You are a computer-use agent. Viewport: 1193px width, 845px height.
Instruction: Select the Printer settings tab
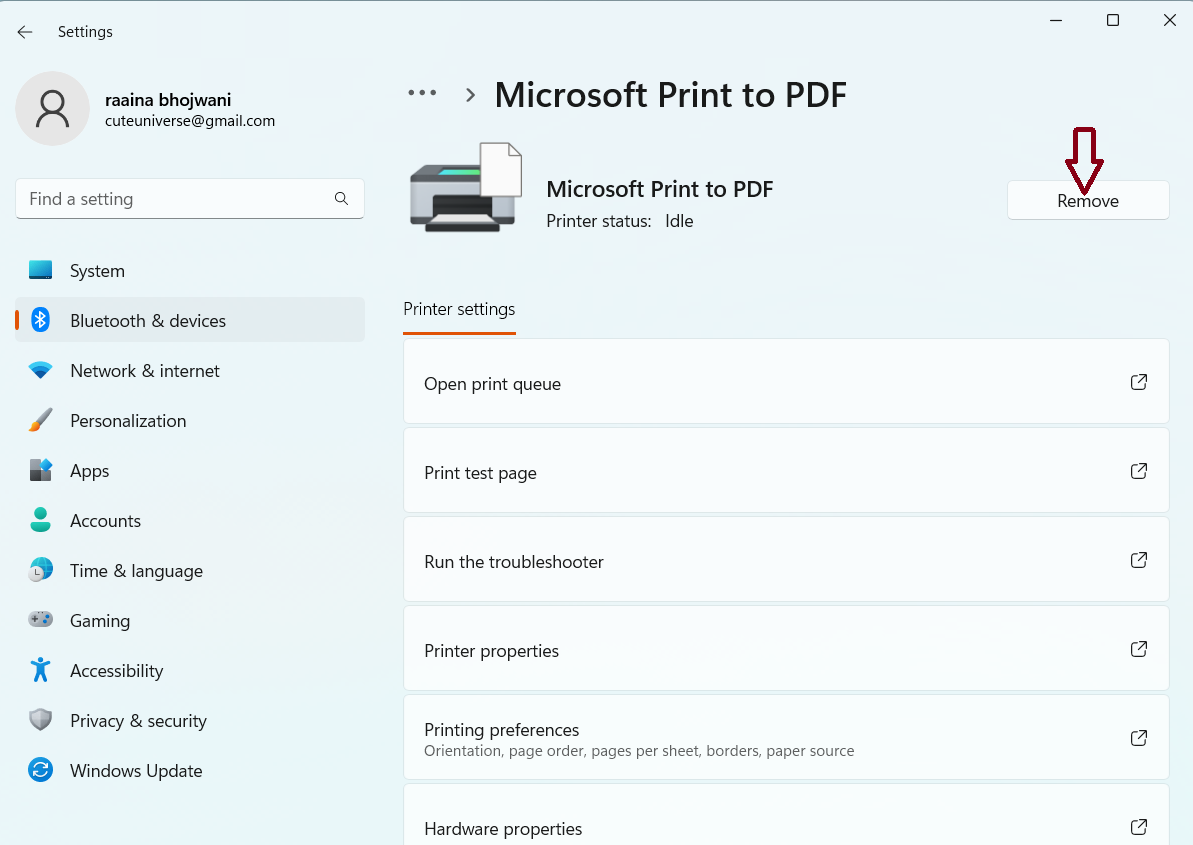[x=459, y=309]
